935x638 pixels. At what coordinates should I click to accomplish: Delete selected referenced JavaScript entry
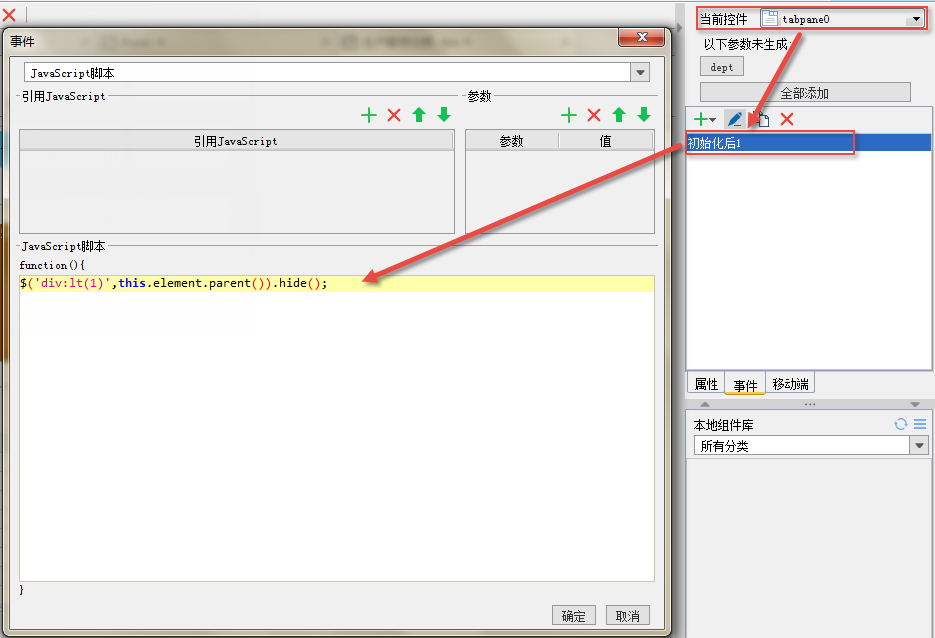394,115
